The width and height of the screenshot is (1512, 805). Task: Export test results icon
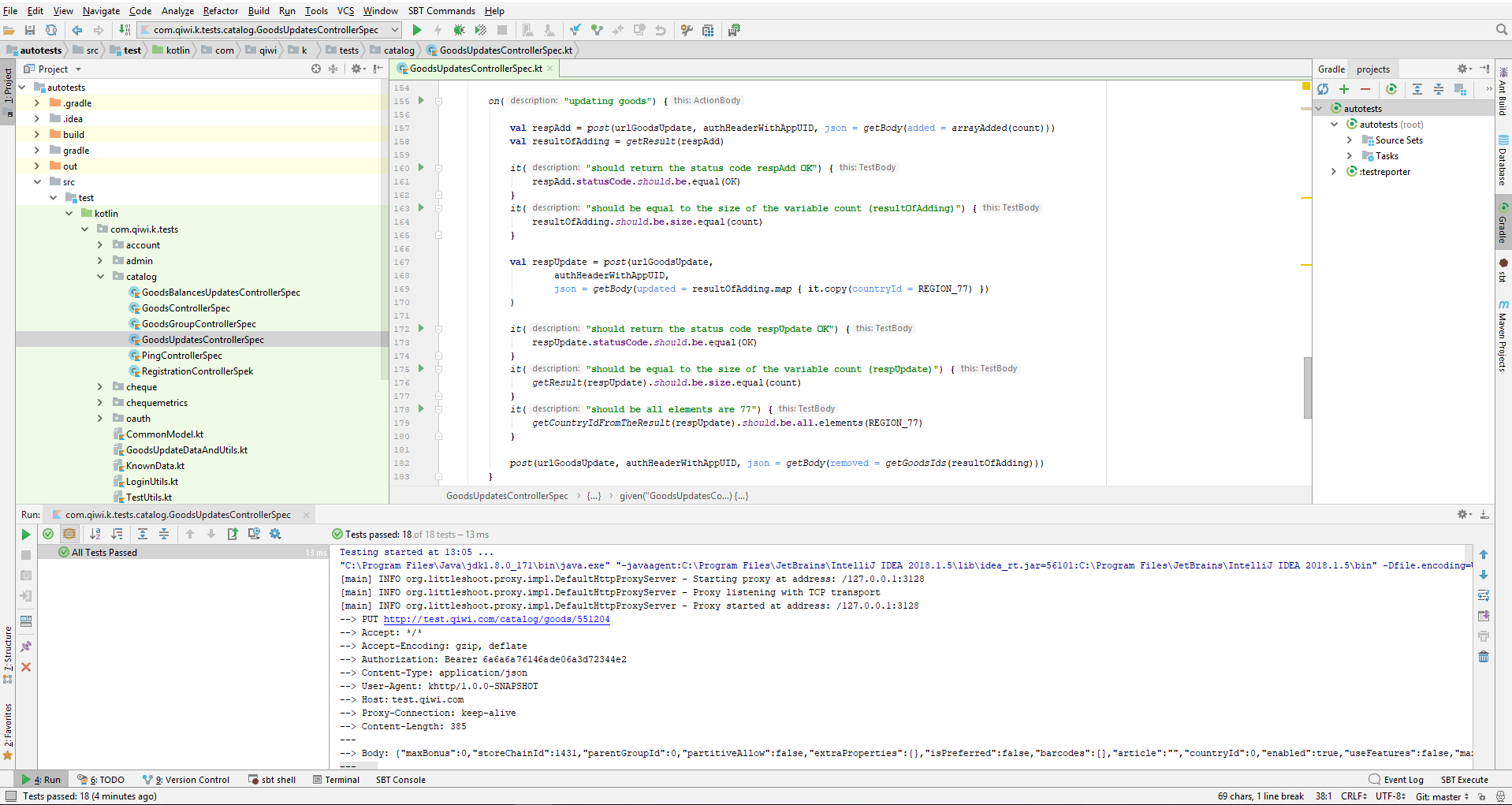tap(233, 534)
